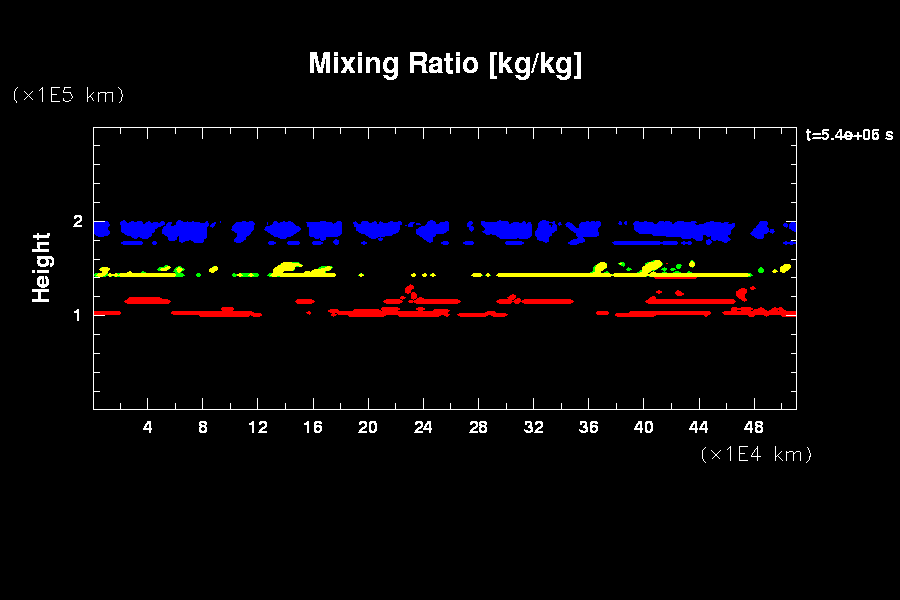Click the (×1E5 km) y-axis scale label
The width and height of the screenshot is (900, 600).
point(68,95)
